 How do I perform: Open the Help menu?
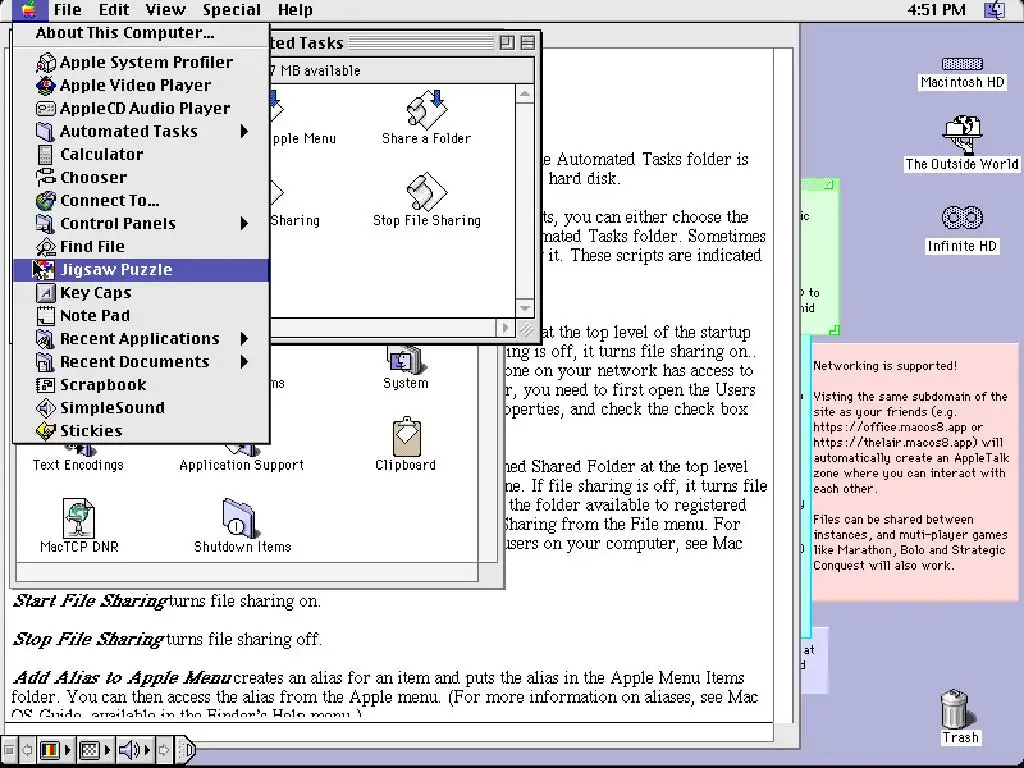pos(295,10)
